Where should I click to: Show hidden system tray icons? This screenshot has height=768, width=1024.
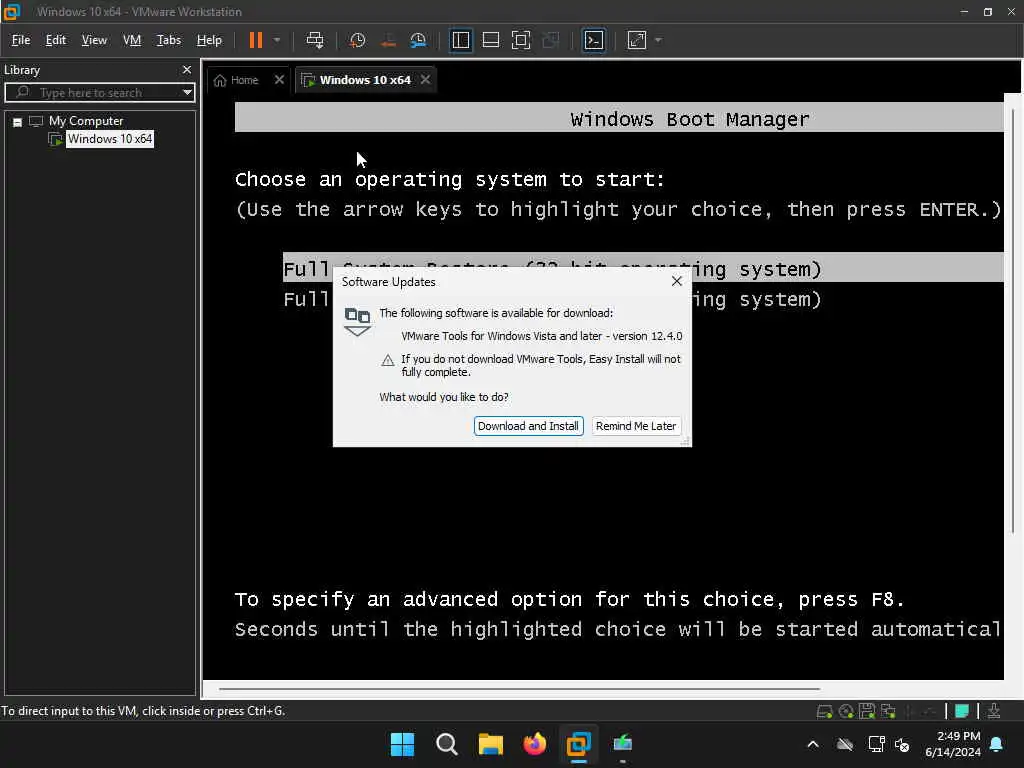(x=813, y=744)
